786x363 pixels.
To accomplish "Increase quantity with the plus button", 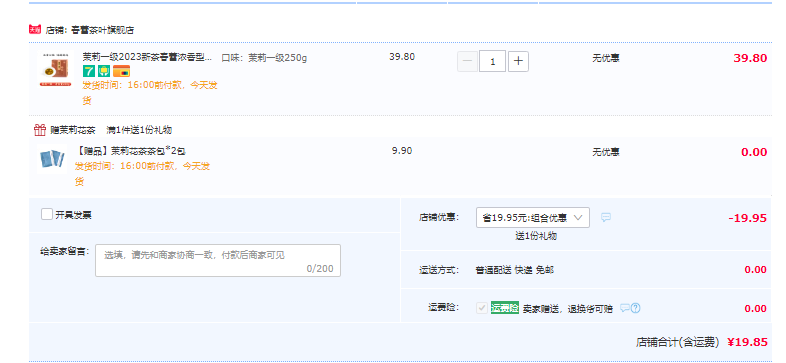I will point(518,62).
